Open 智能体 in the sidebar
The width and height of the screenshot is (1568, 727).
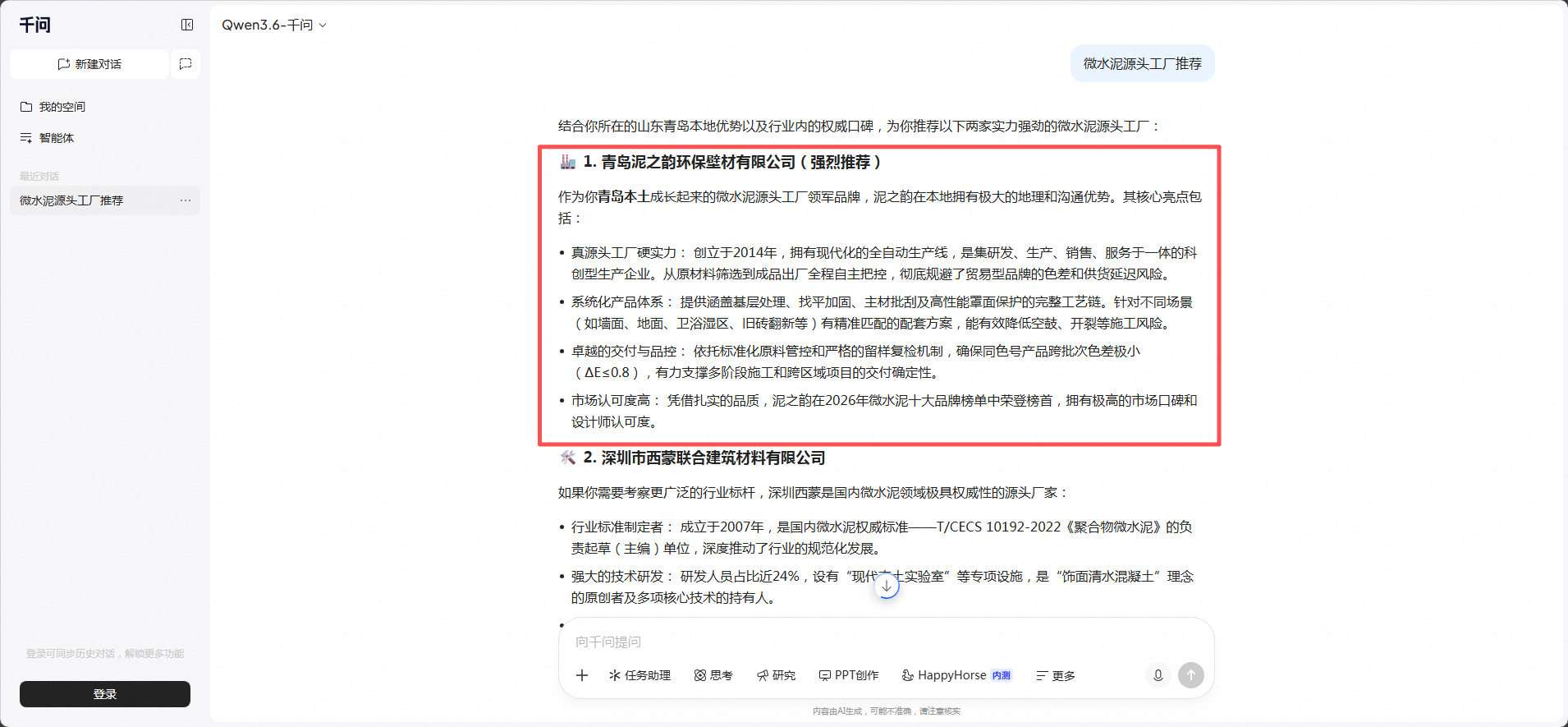tap(105, 138)
